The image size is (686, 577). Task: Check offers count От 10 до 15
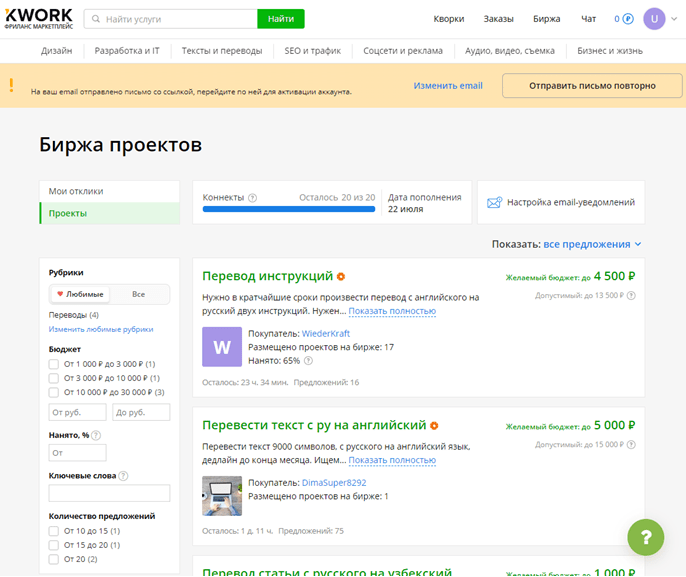(x=54, y=531)
